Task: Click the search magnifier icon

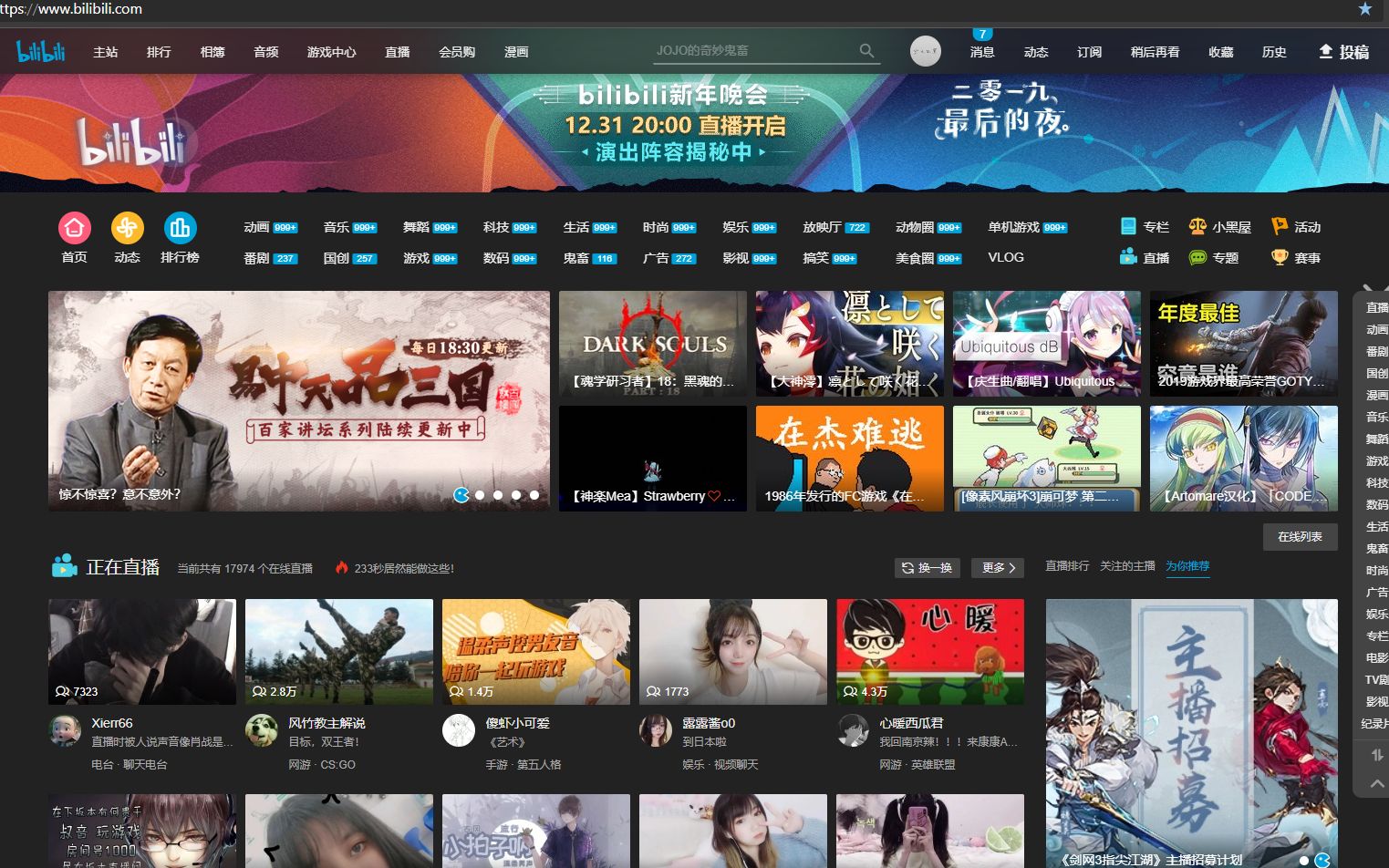Action: (866, 51)
